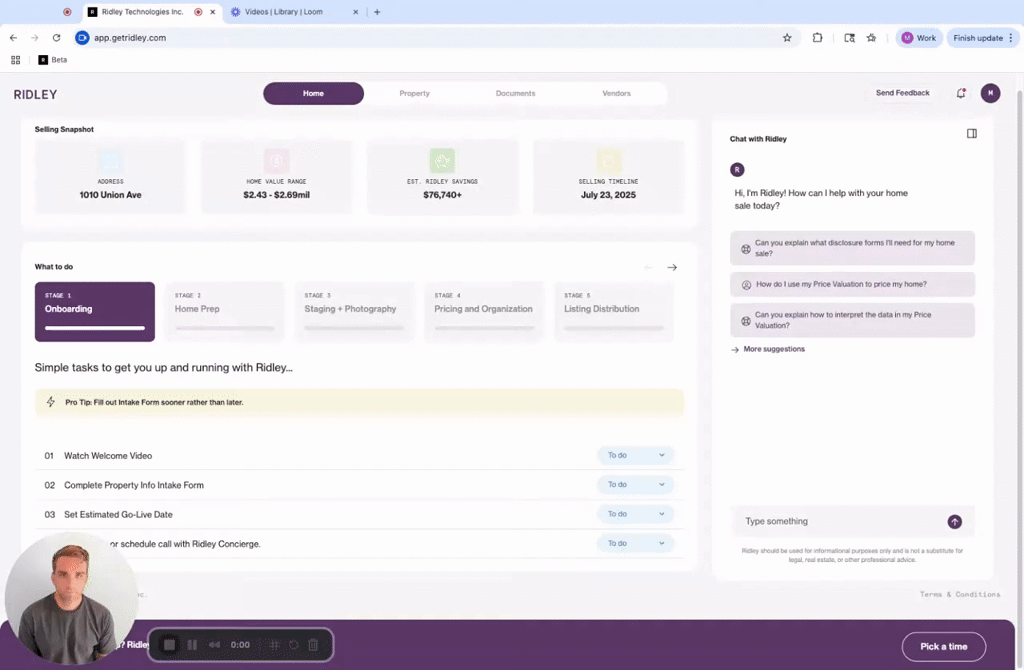The height and width of the screenshot is (670, 1024).
Task: Open Chrome three-dot menu beside Finish update
Action: tap(1010, 38)
